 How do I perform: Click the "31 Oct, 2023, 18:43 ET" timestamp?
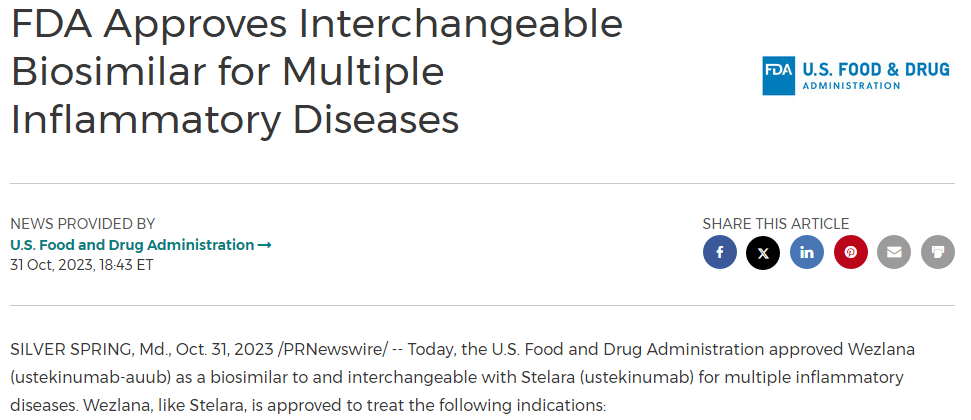(82, 265)
